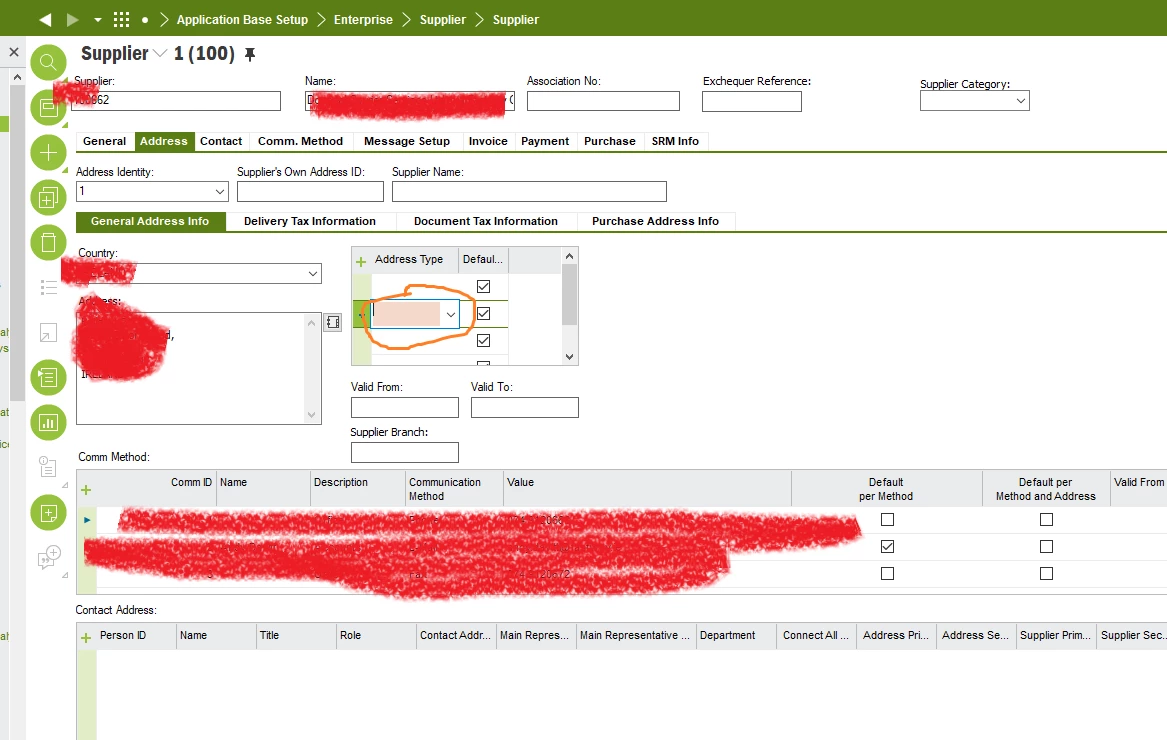1167x740 pixels.
Task: Open the address editor icon beside Address box
Action: (x=333, y=322)
